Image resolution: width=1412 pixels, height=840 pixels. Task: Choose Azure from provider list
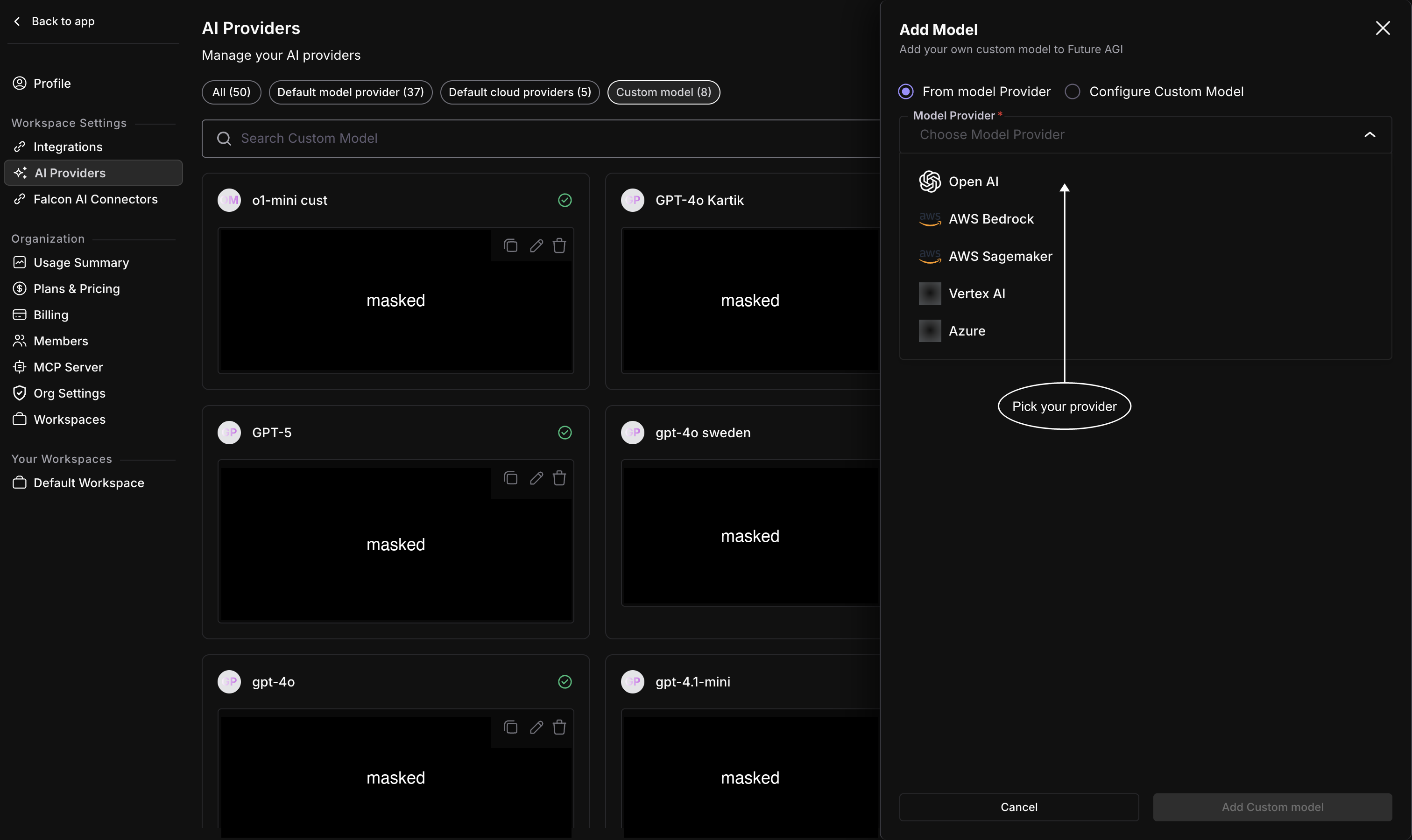click(1145, 330)
